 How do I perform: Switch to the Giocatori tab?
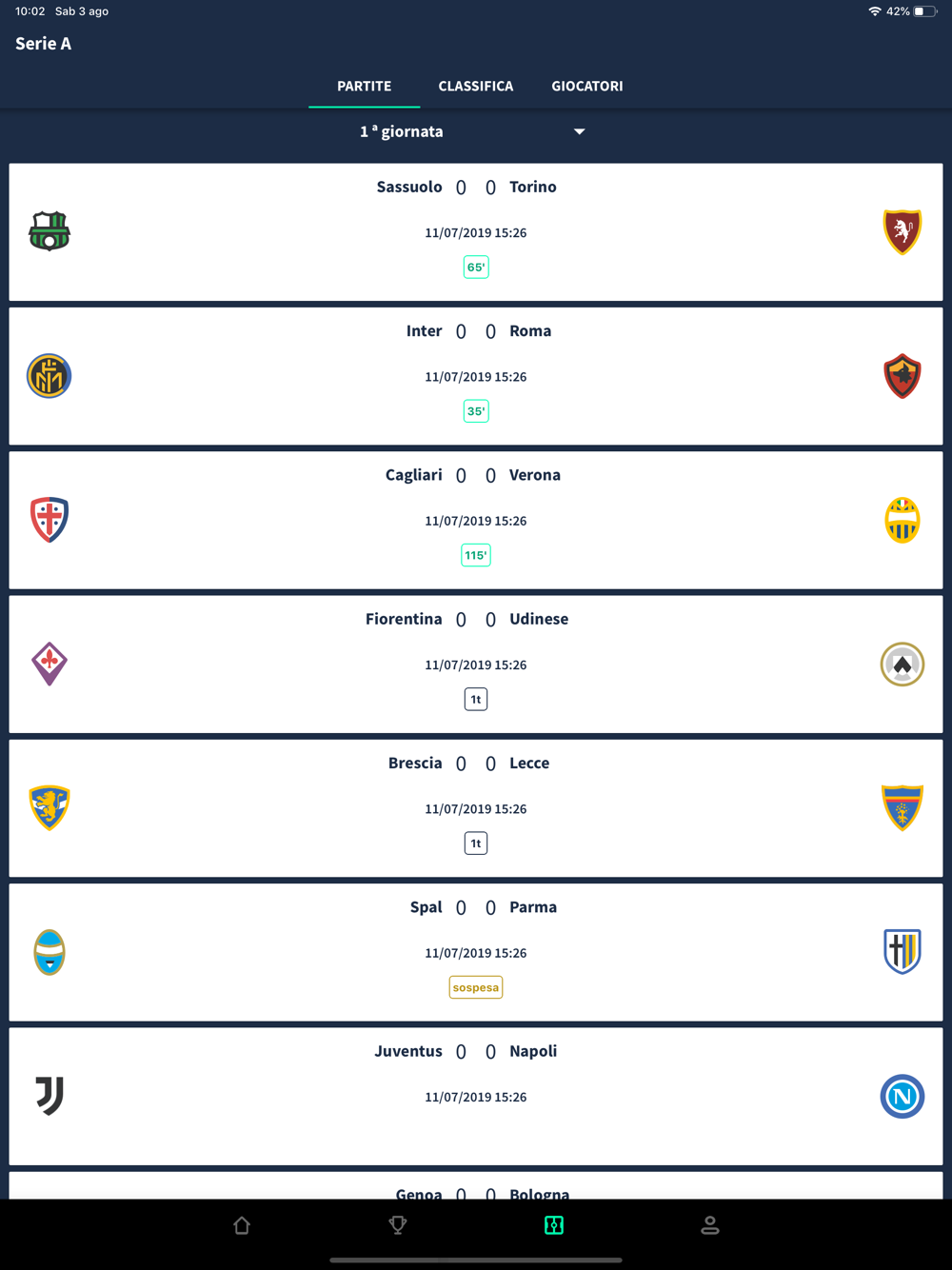[x=587, y=86]
